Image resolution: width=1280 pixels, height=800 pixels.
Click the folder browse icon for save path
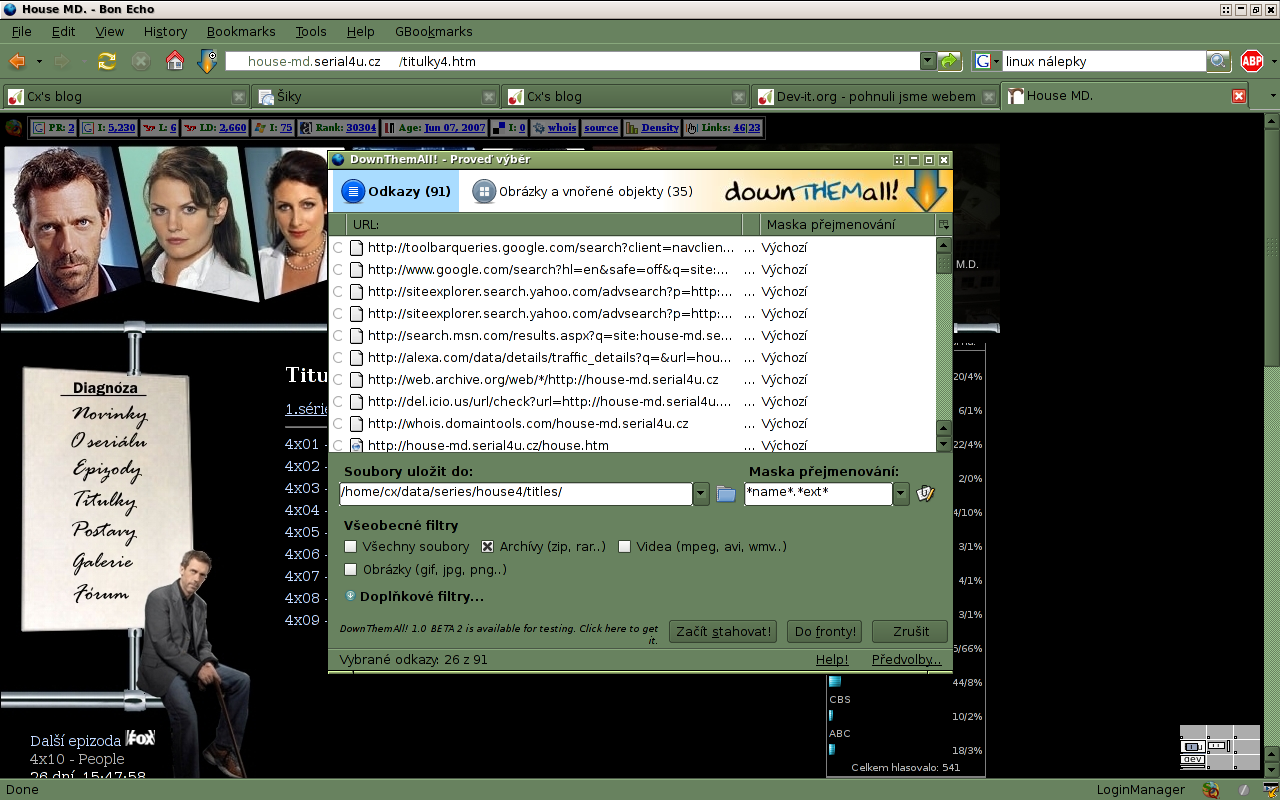[726, 494]
